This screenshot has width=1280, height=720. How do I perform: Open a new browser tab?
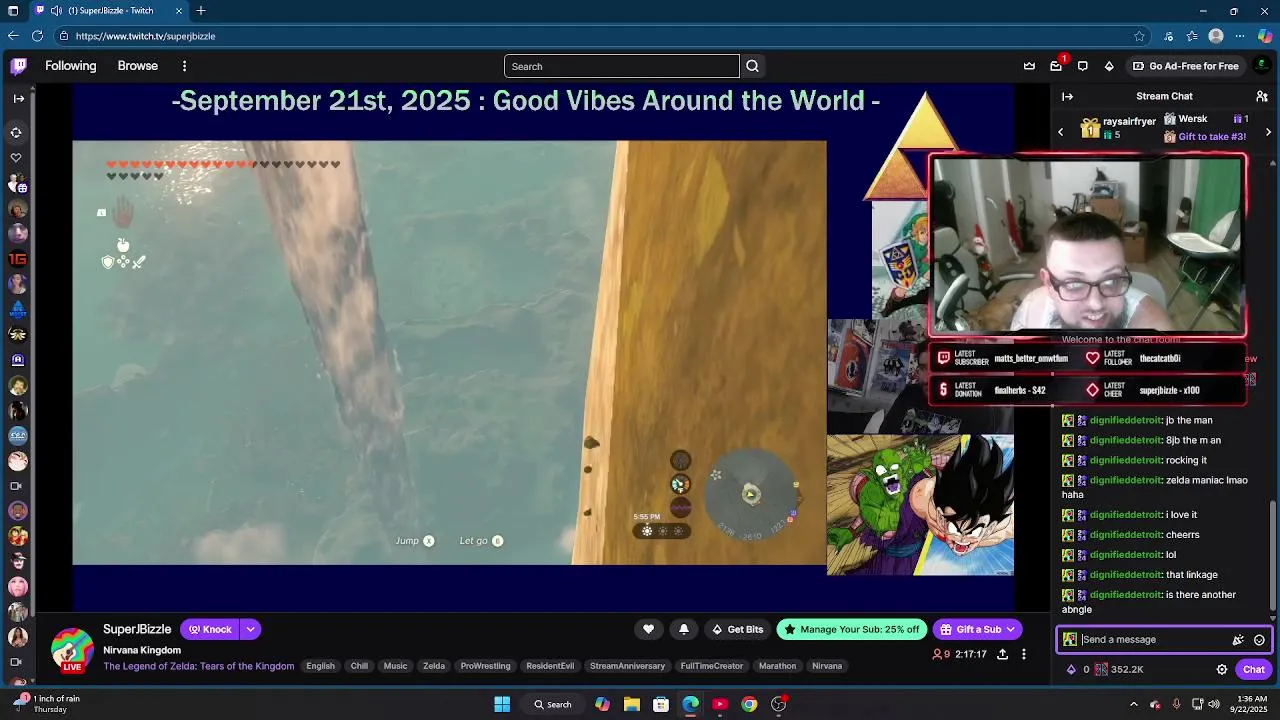click(201, 11)
